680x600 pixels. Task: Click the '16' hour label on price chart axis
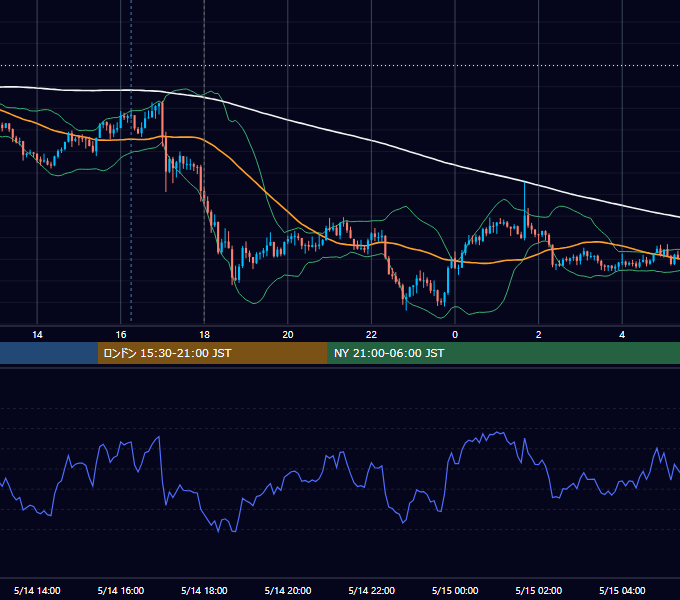pyautogui.click(x=121, y=335)
